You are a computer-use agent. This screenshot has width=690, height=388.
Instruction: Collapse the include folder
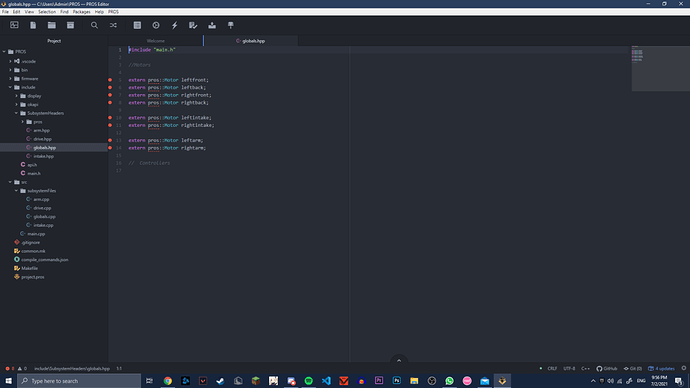11,87
